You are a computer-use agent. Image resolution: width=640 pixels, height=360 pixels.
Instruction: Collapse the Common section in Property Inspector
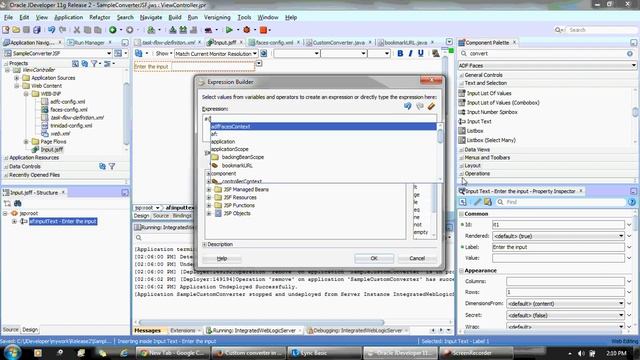click(x=461, y=214)
